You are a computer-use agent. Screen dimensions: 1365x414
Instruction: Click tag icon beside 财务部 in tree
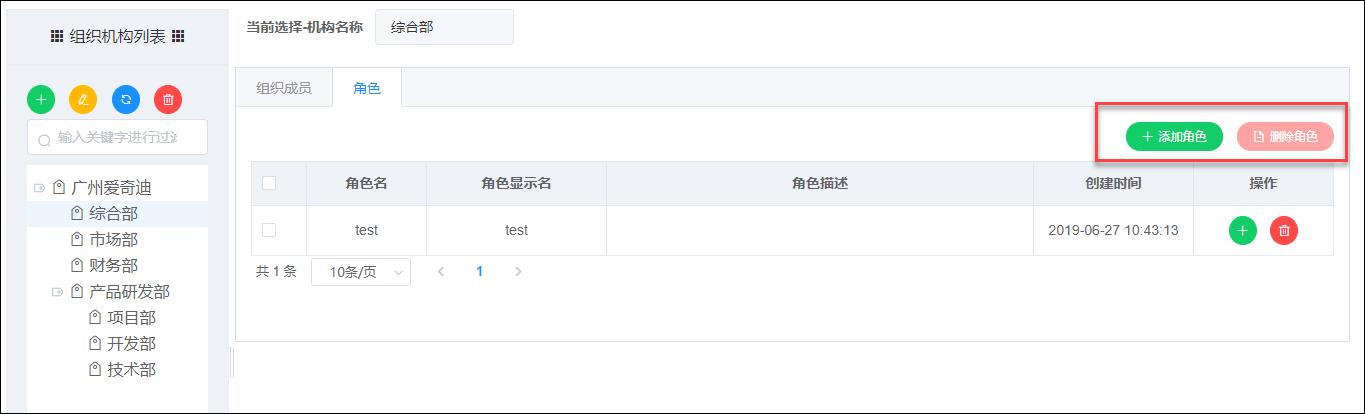click(77, 265)
